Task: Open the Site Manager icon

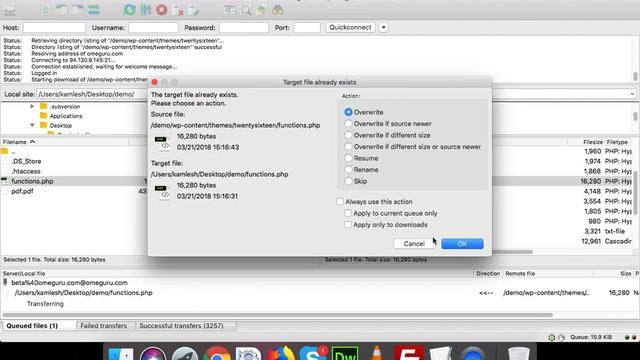Action: (9, 10)
